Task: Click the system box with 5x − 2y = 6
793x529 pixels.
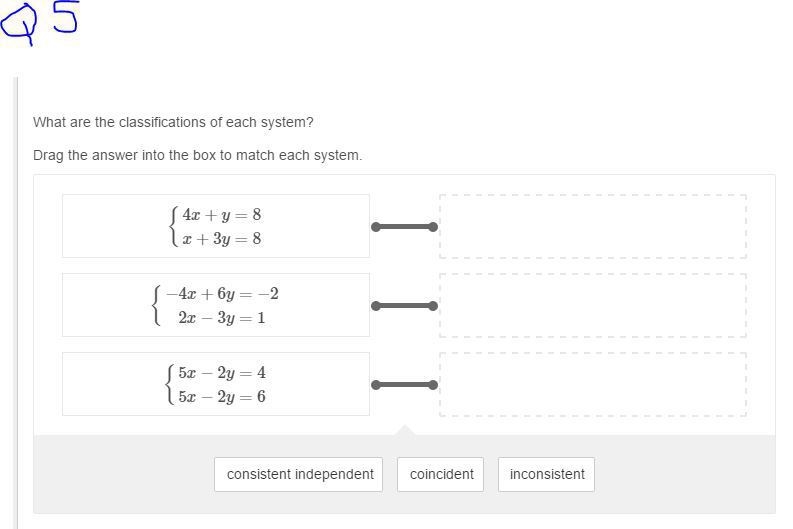Action: click(x=216, y=384)
